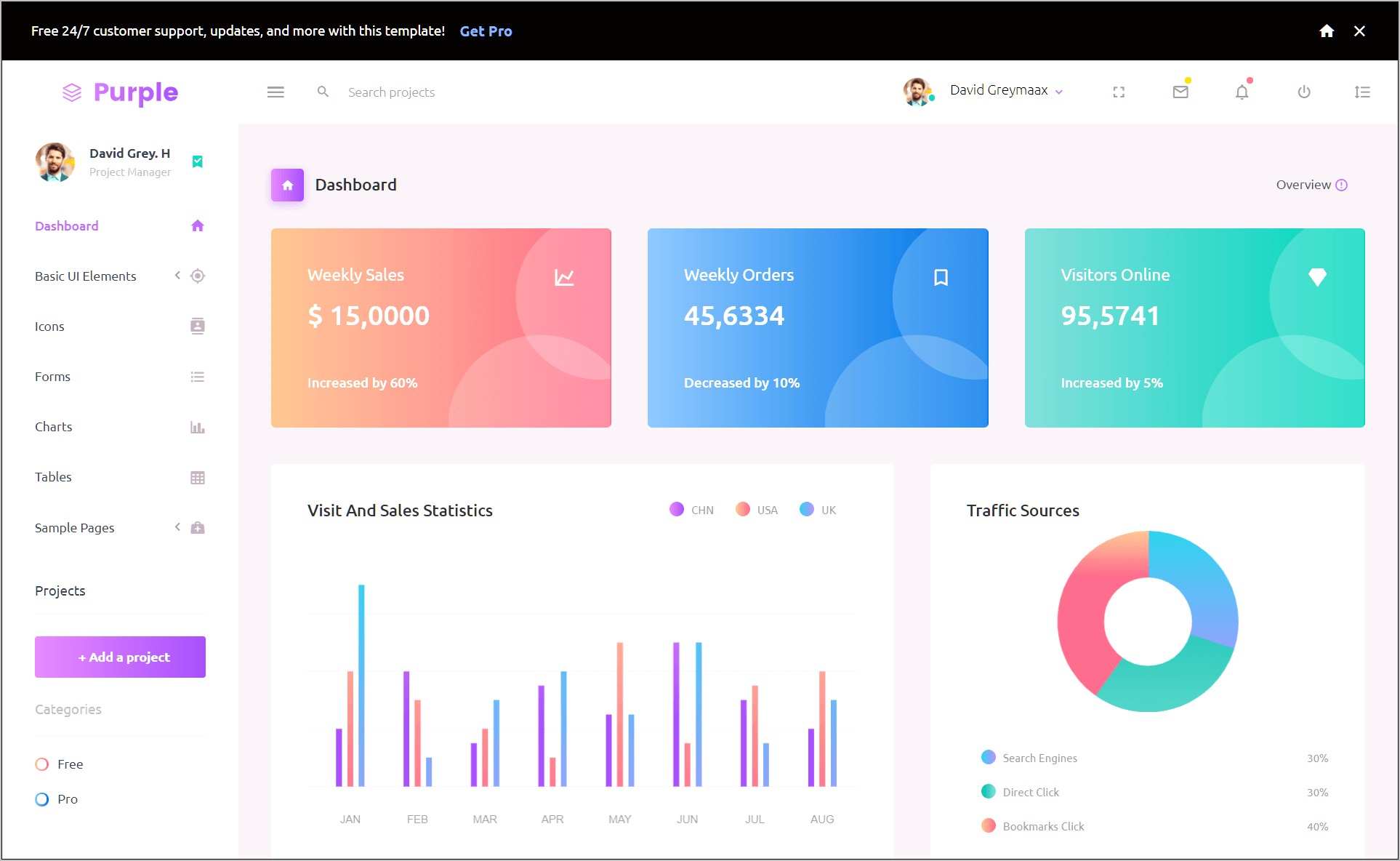Close the promotional banner
Screen dimensions: 1400x861
coord(1359,31)
